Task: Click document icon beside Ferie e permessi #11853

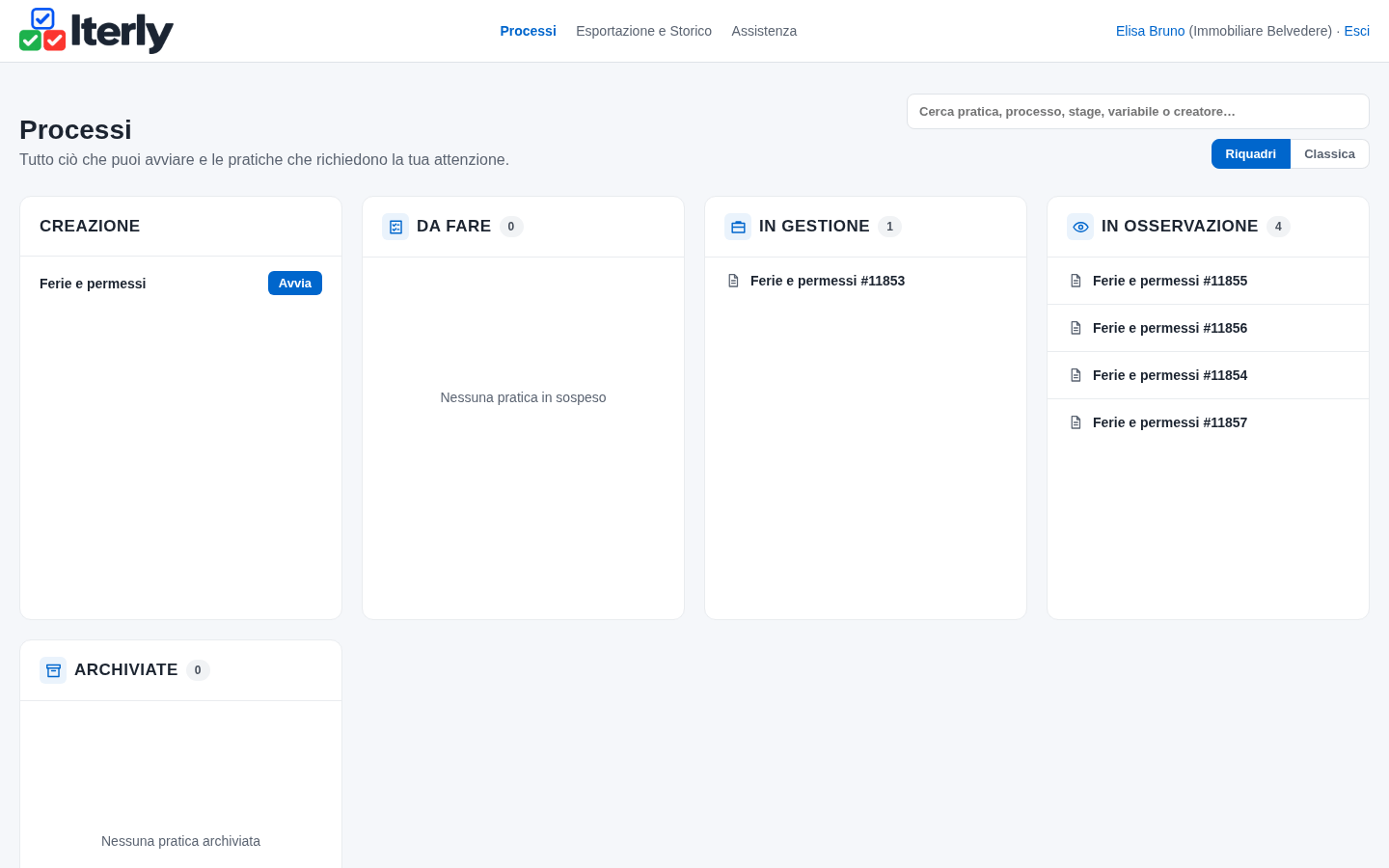Action: click(733, 281)
